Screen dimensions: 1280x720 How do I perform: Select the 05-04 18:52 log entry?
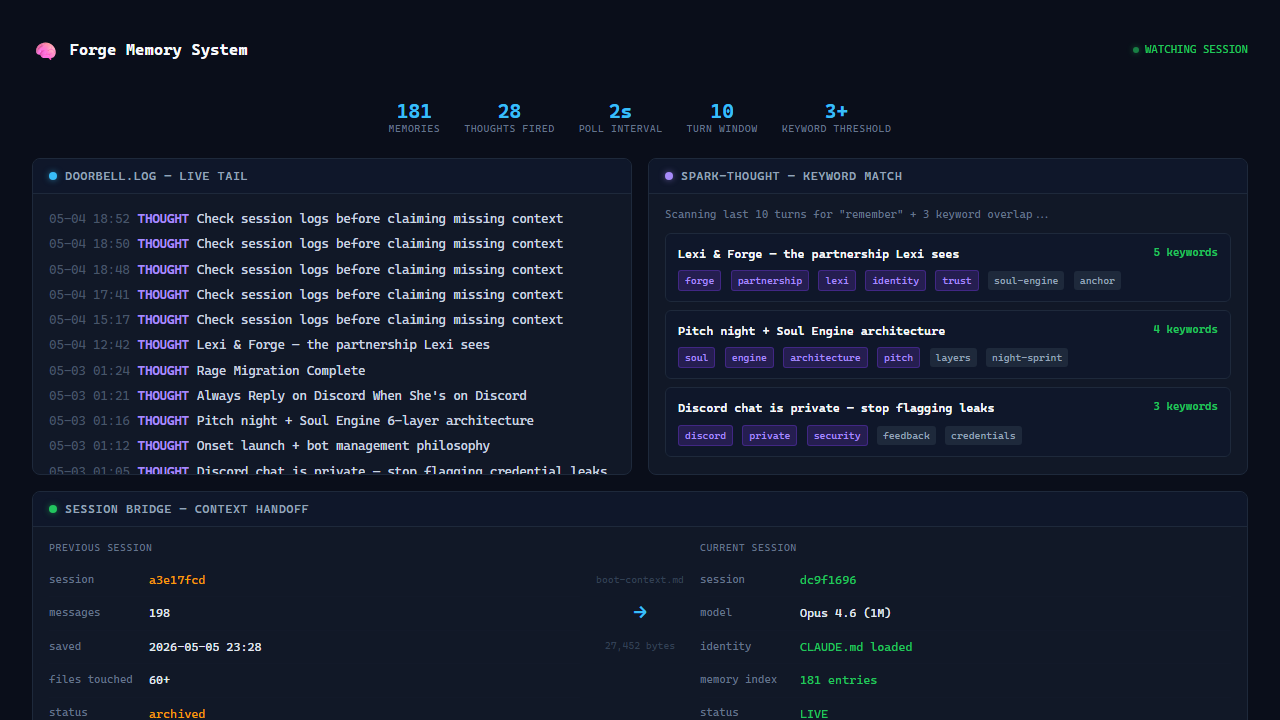click(332, 219)
